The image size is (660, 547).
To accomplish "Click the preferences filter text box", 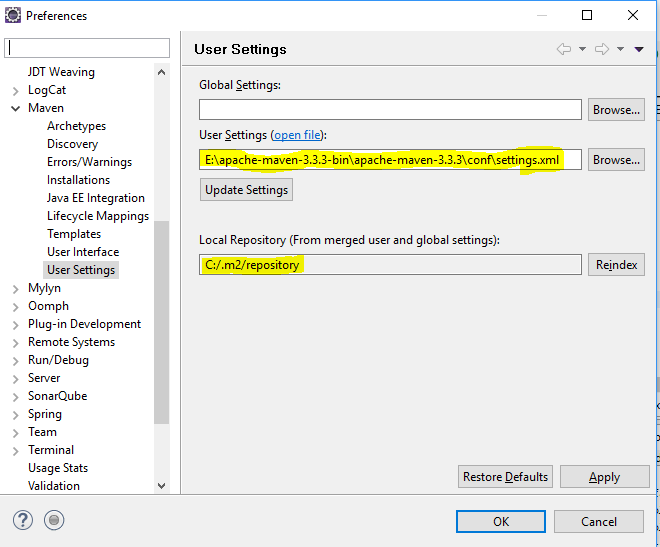I will (87, 48).
